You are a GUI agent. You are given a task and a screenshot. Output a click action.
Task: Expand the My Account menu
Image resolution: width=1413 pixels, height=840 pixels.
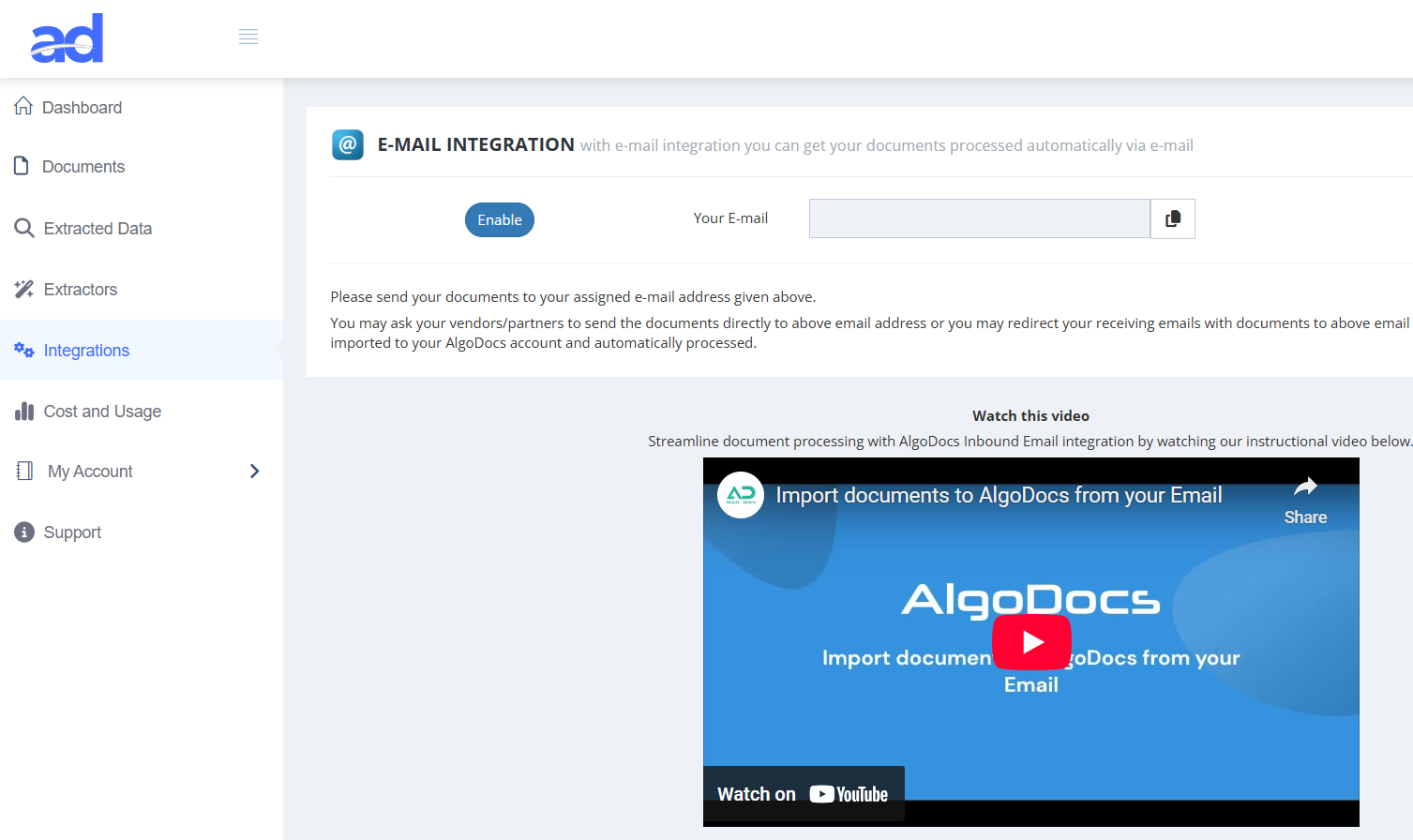click(89, 471)
